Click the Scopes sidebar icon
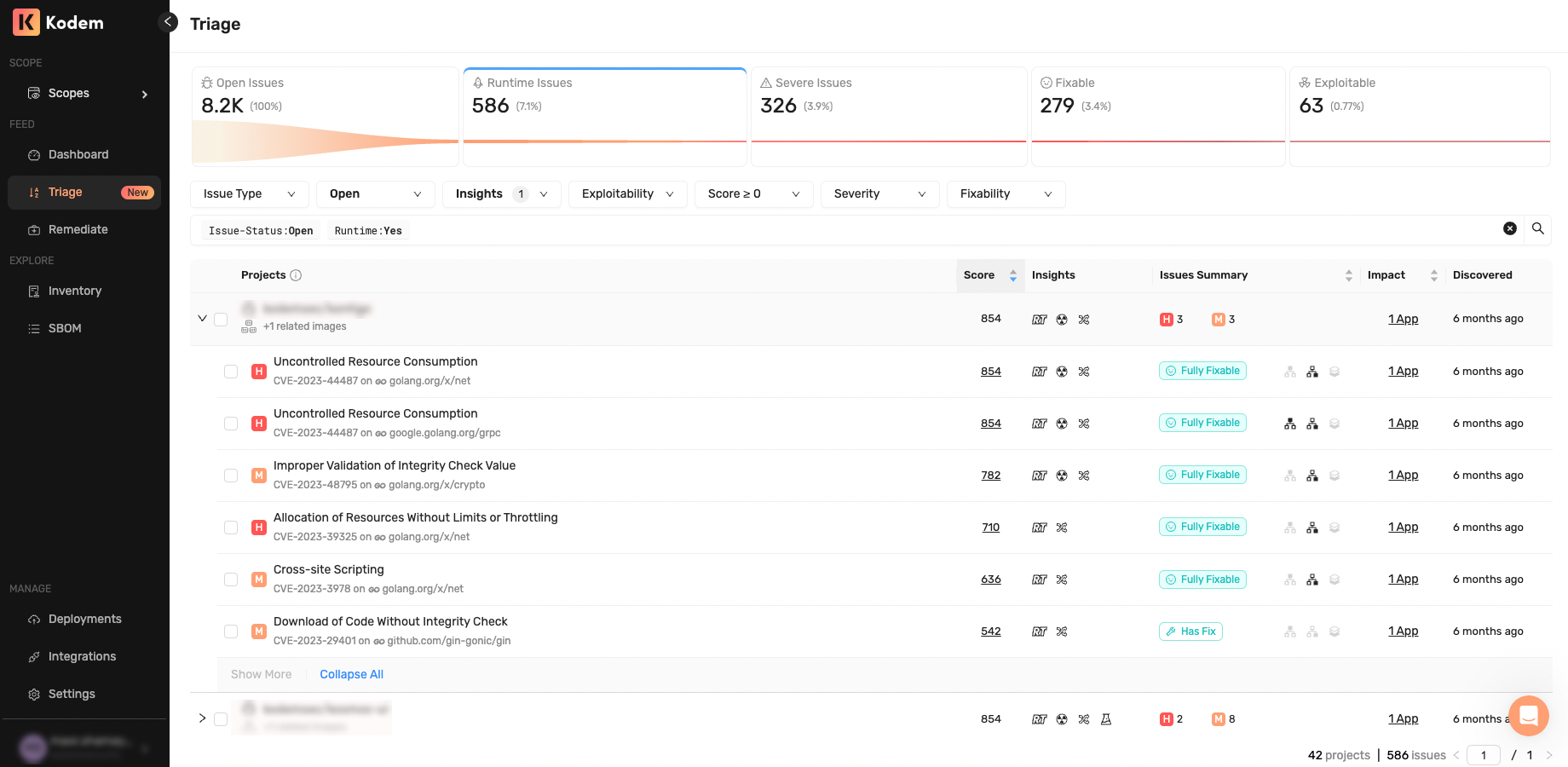The height and width of the screenshot is (767, 1568). [x=34, y=93]
